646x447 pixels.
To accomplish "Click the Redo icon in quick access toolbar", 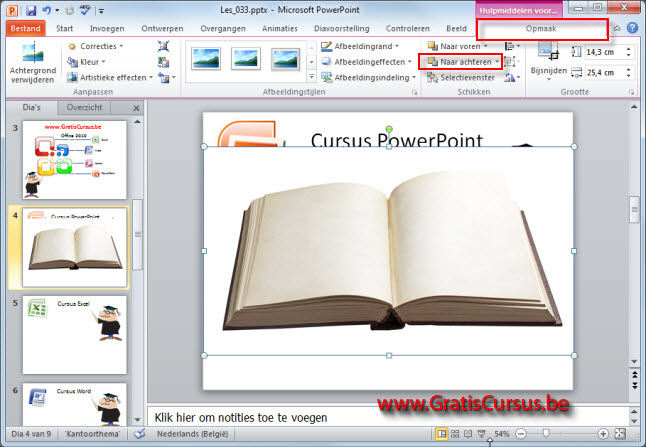I will 70,10.
